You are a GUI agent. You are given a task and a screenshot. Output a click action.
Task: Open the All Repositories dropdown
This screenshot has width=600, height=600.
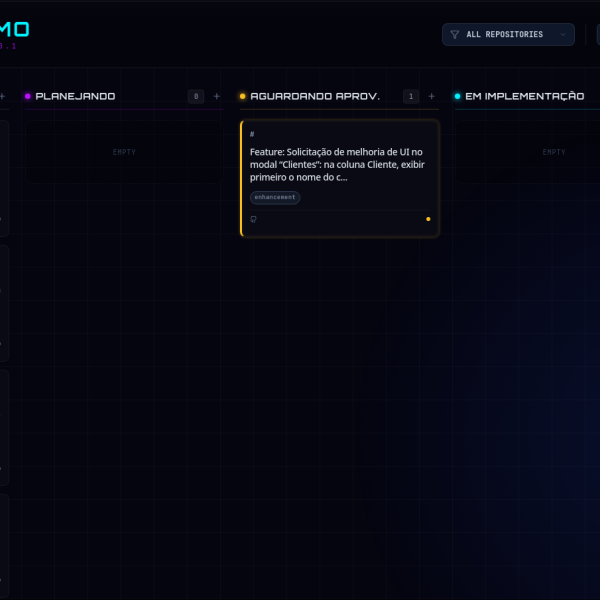[508, 35]
